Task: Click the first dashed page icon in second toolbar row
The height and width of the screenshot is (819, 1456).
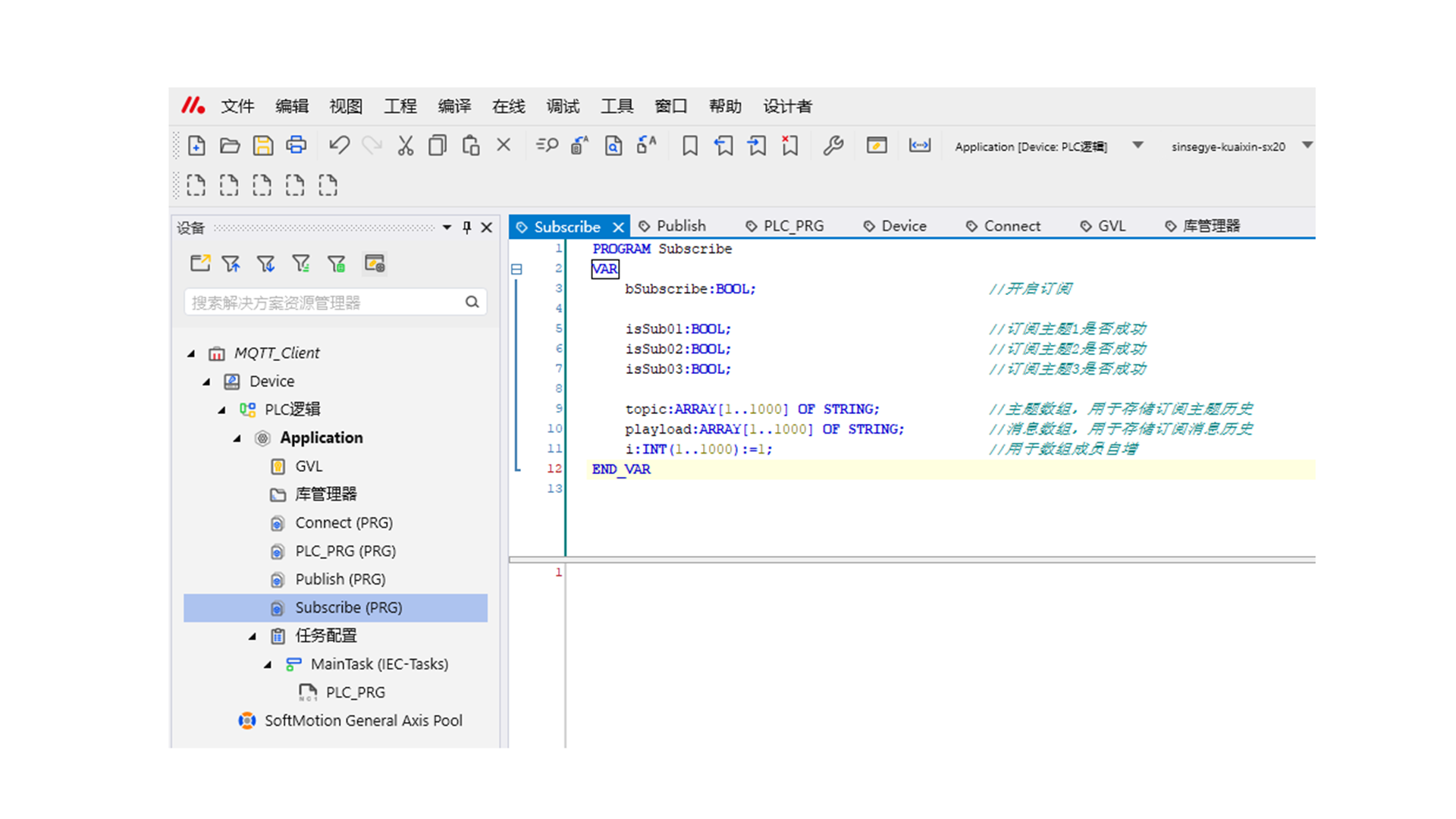Action: coord(196,185)
